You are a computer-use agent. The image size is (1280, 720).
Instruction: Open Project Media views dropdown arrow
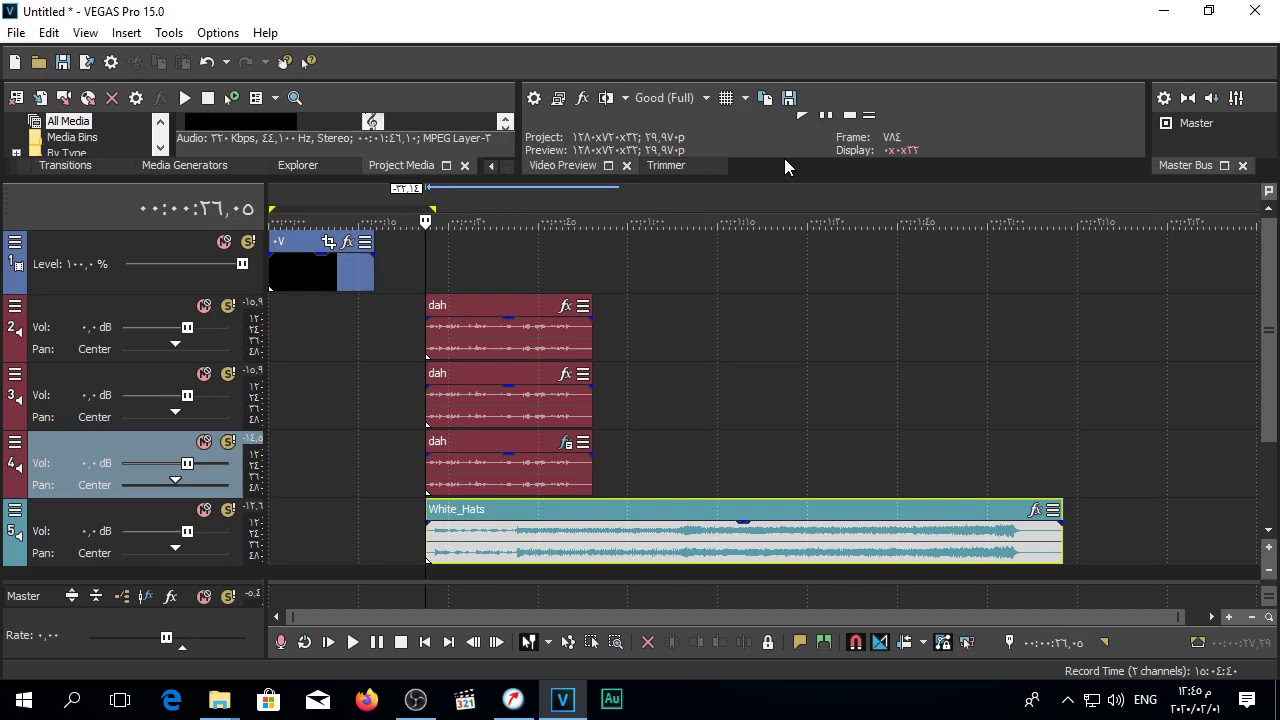click(x=275, y=98)
